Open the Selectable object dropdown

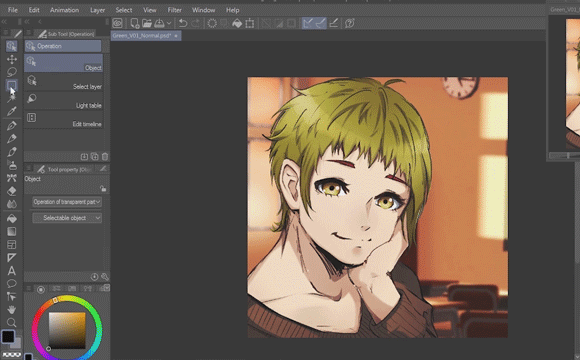[x=67, y=218]
